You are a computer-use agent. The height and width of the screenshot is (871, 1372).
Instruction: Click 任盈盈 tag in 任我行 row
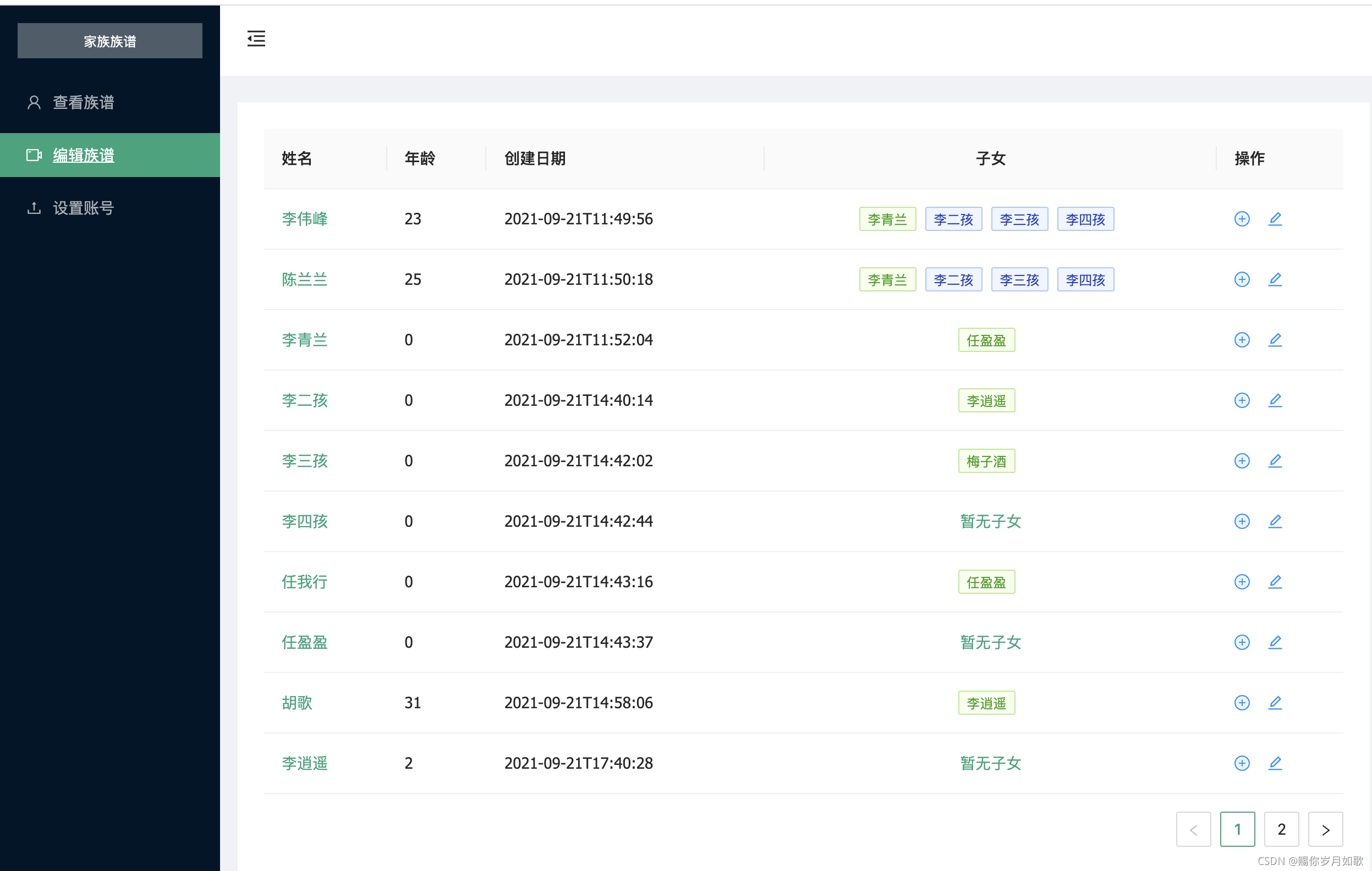pos(986,581)
